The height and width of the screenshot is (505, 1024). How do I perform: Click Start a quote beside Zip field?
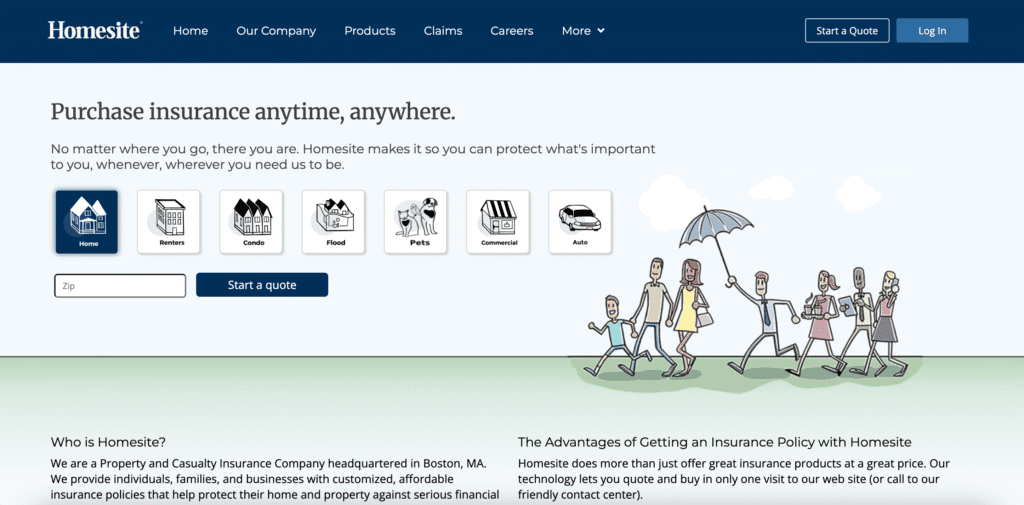pyautogui.click(x=262, y=285)
